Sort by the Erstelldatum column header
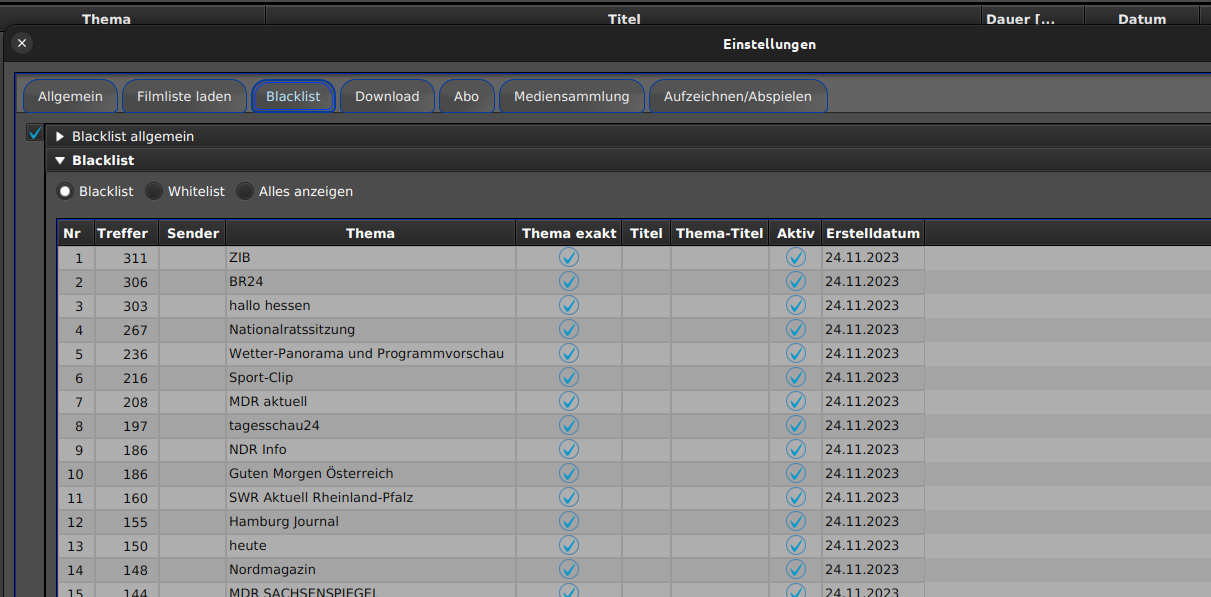 coord(873,233)
